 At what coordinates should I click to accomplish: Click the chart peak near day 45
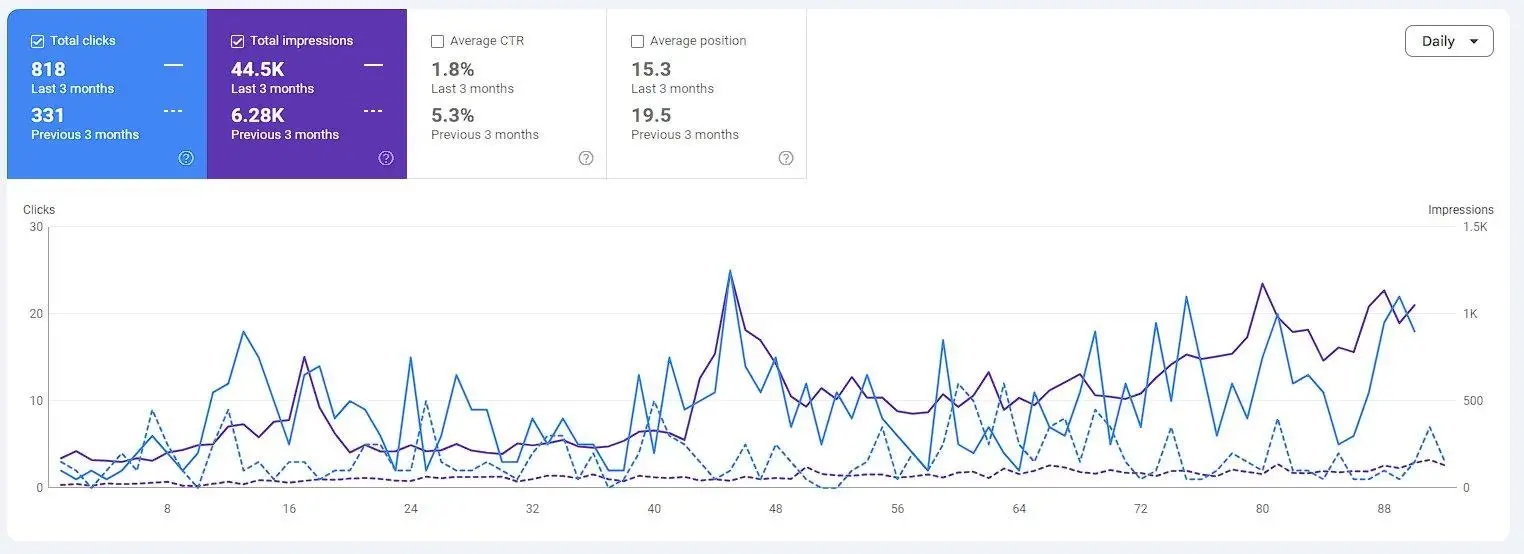(x=730, y=271)
